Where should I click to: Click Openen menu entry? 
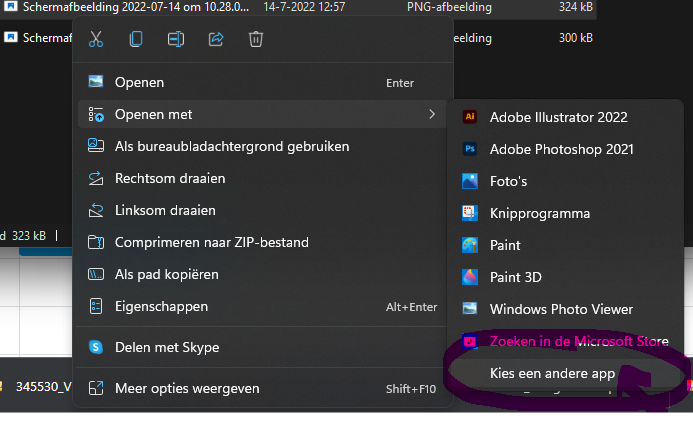[139, 82]
